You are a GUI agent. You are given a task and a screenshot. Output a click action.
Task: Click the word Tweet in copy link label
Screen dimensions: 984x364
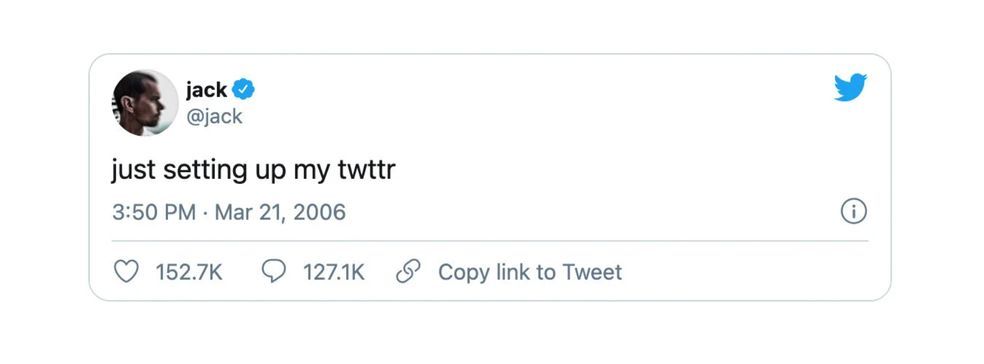[x=592, y=272]
